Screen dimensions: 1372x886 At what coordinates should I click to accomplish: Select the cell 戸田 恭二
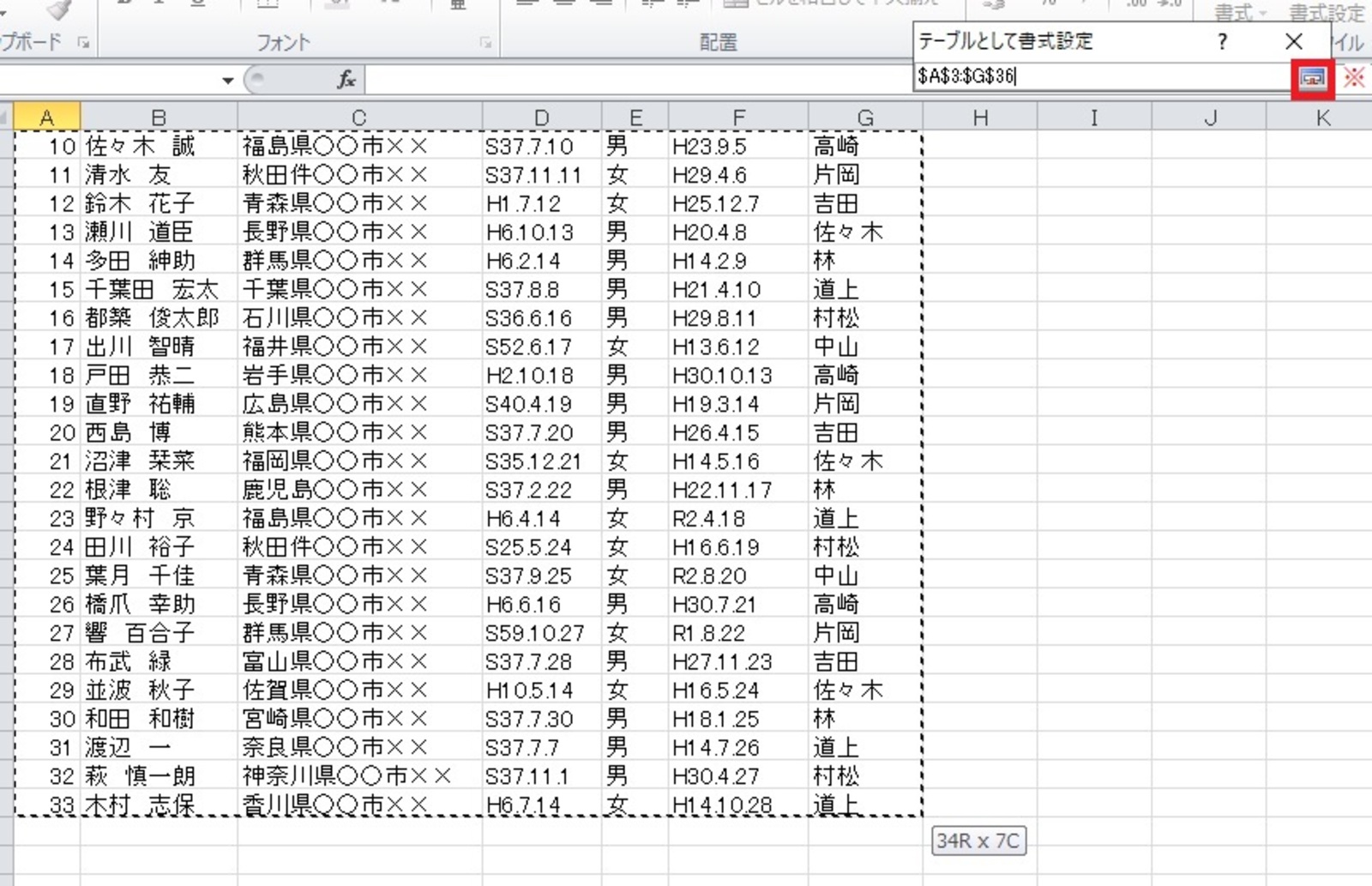pos(159,375)
